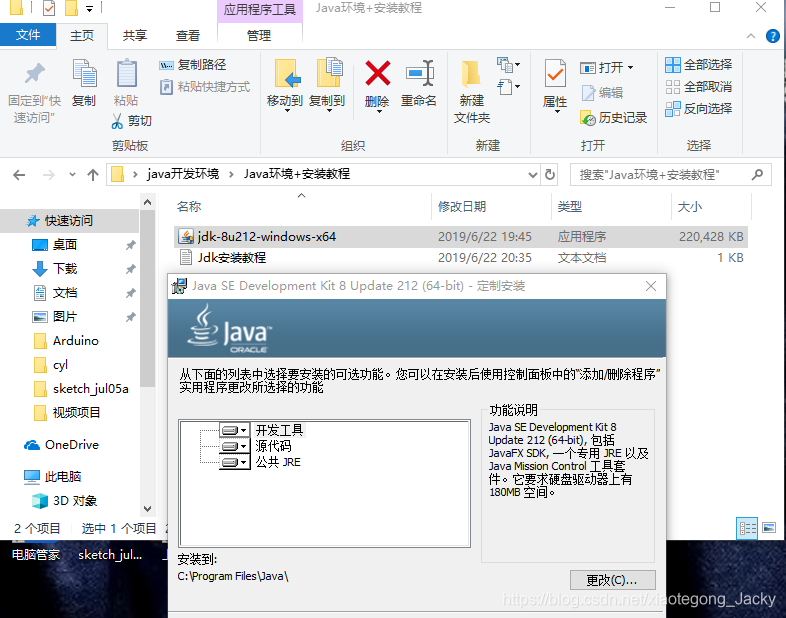Switch to the View (查看) tab
The height and width of the screenshot is (618, 786).
(x=188, y=36)
